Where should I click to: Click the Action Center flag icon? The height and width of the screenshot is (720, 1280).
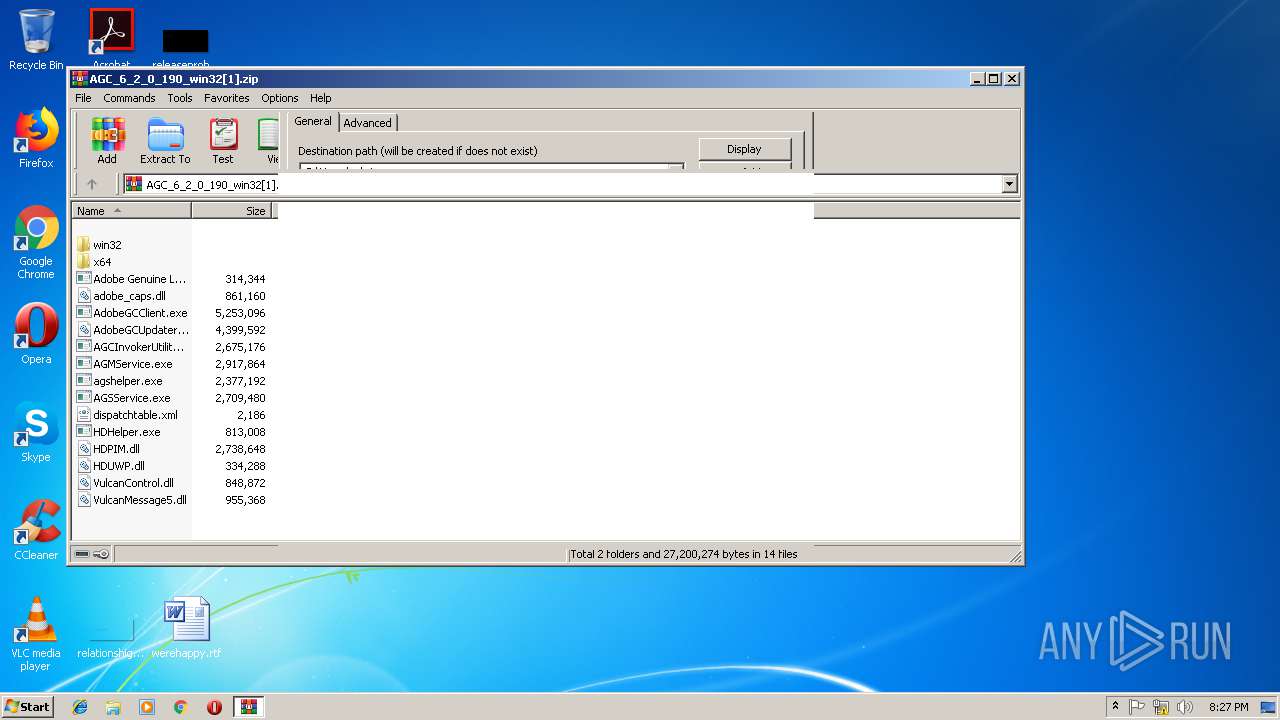coord(1137,707)
